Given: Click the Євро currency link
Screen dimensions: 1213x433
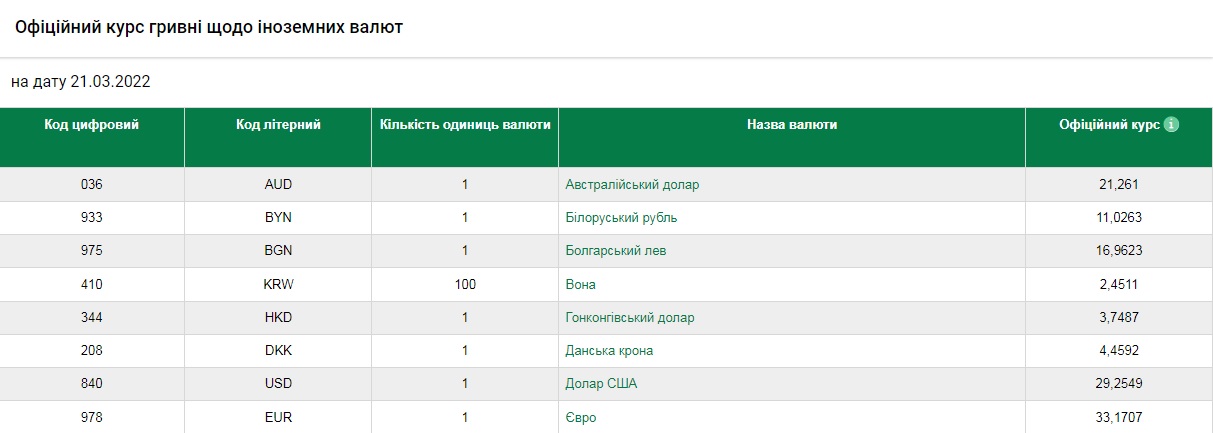Looking at the screenshot, I should [x=580, y=417].
